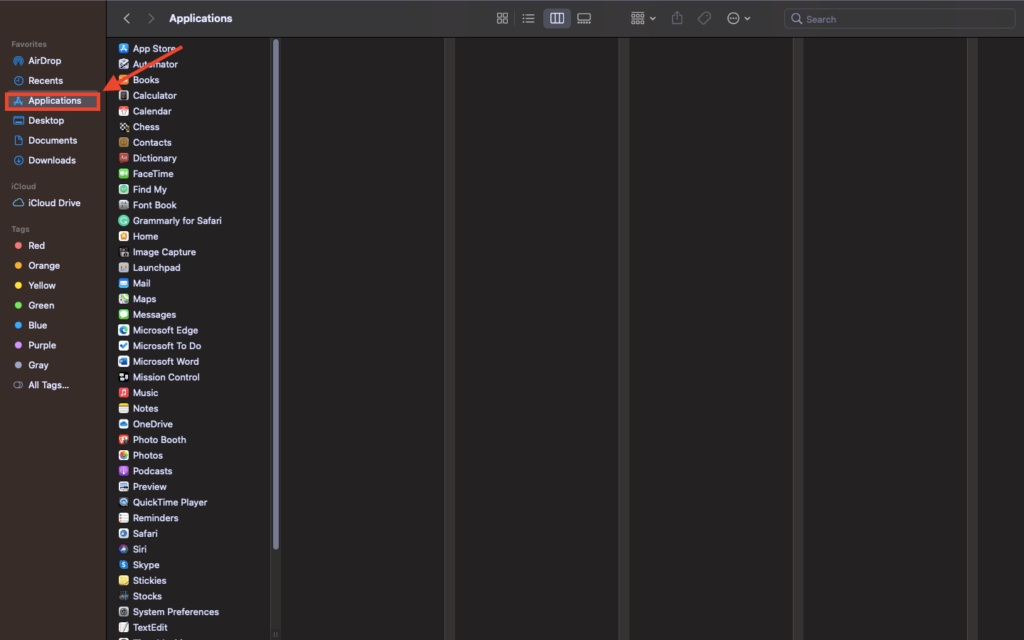Select the Microsoft Word app
The image size is (1024, 640).
click(x=165, y=362)
